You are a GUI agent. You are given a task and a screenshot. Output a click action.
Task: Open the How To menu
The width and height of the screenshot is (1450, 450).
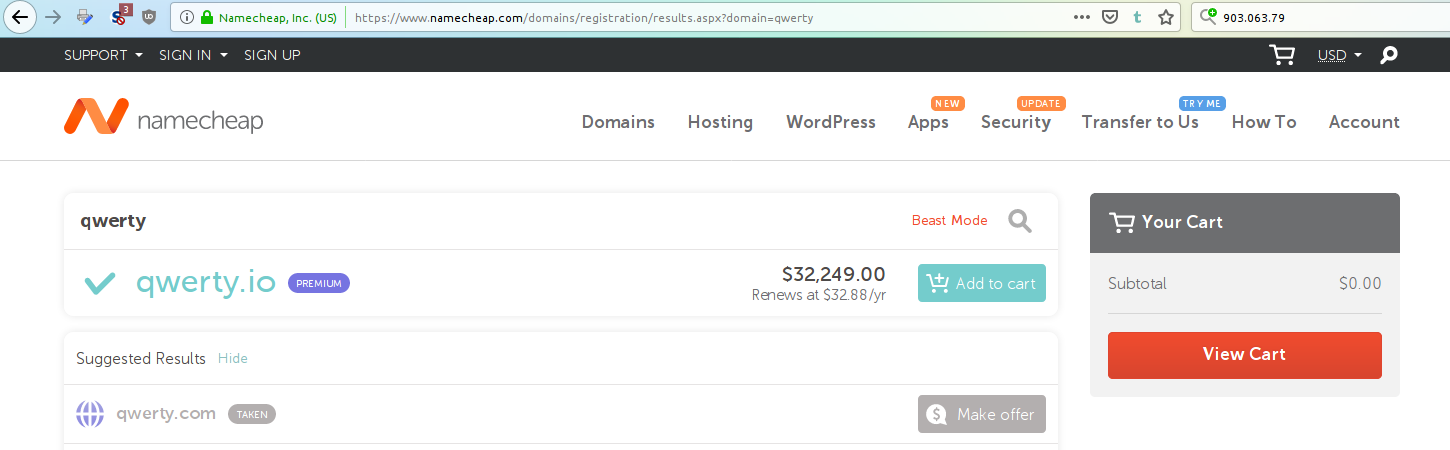(x=1264, y=122)
